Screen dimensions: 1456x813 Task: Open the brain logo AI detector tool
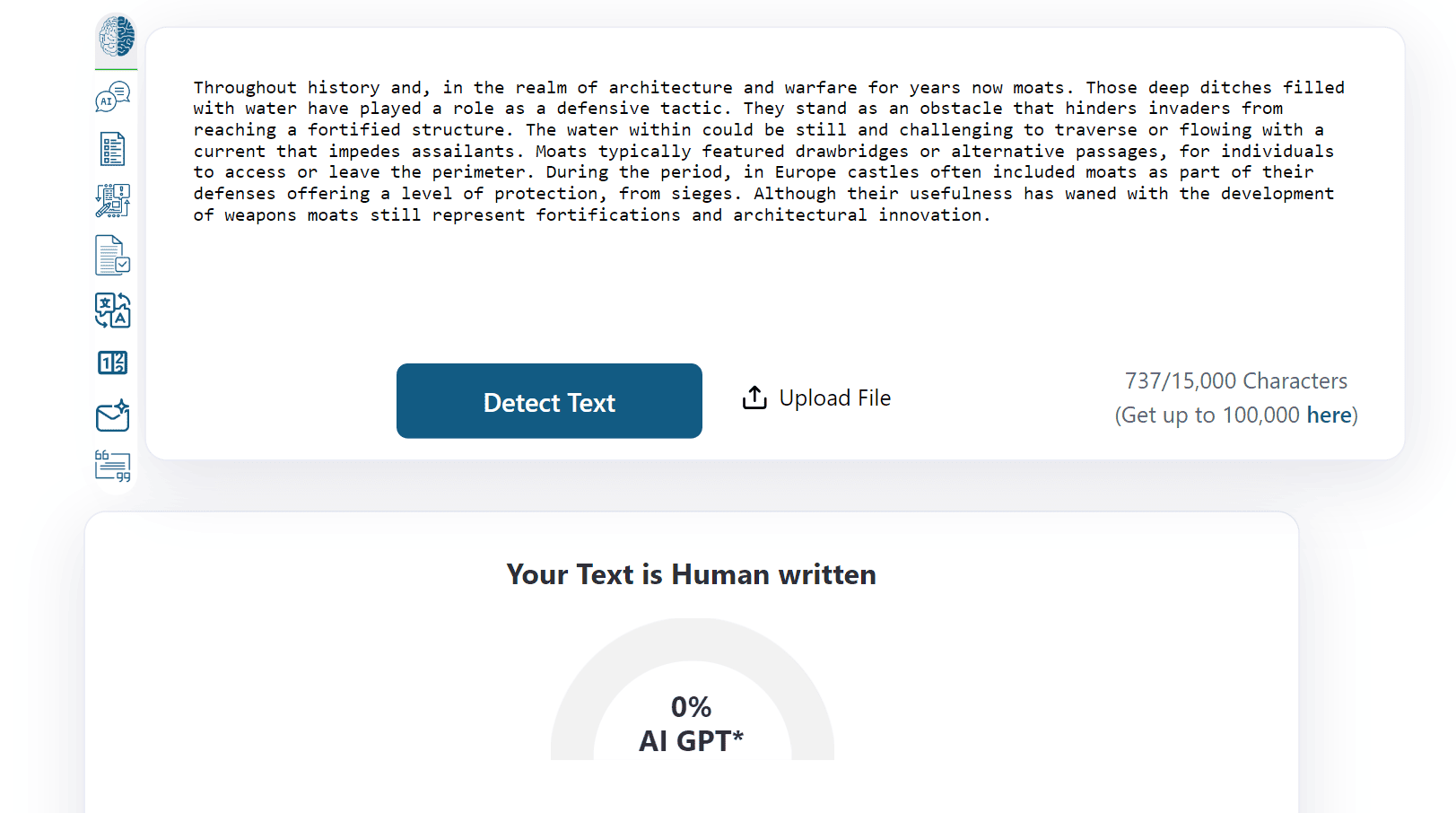116,37
